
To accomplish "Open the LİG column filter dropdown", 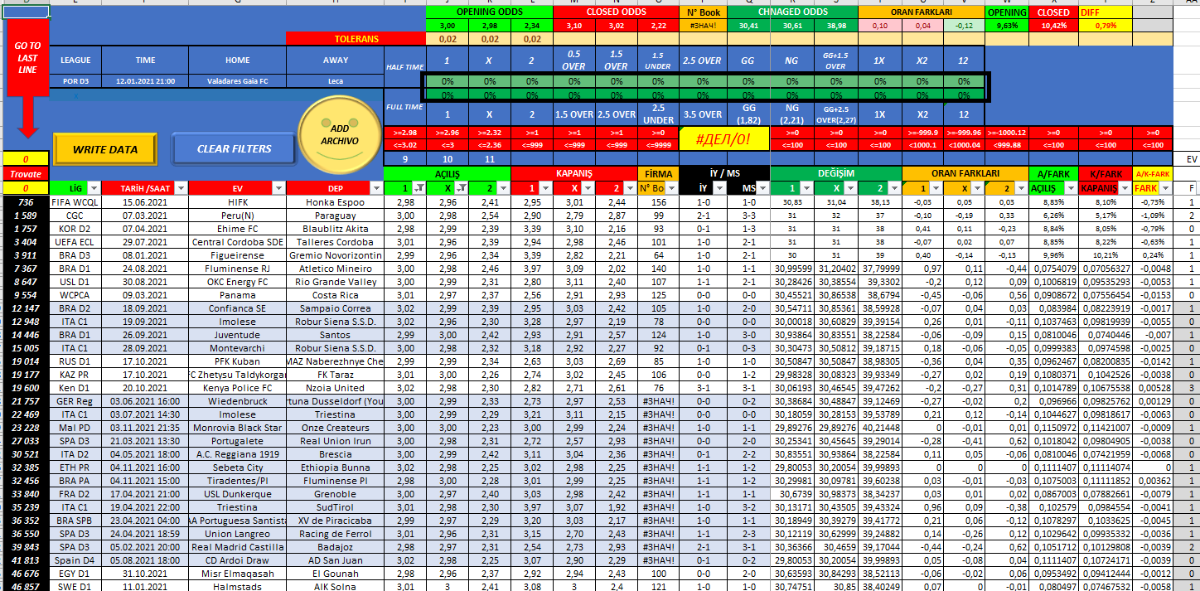I will [x=93, y=188].
